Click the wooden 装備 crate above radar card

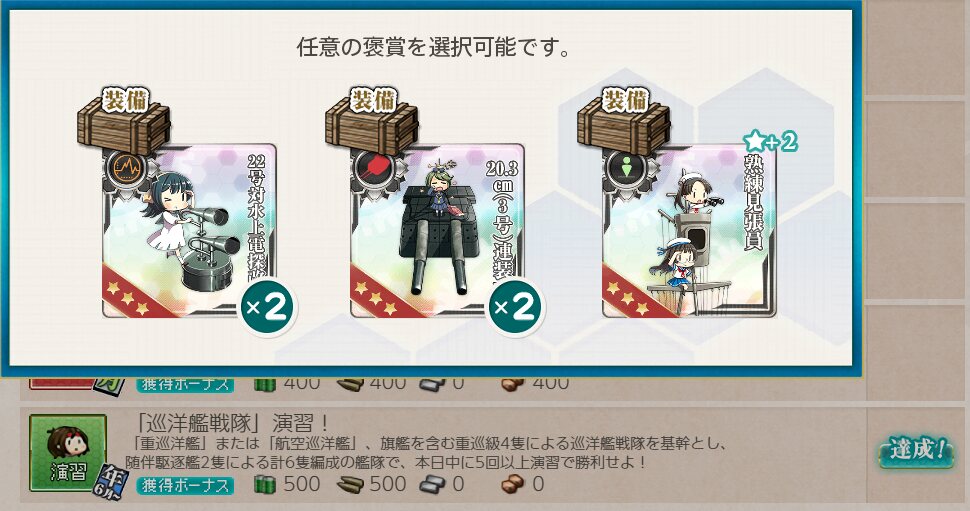124,121
